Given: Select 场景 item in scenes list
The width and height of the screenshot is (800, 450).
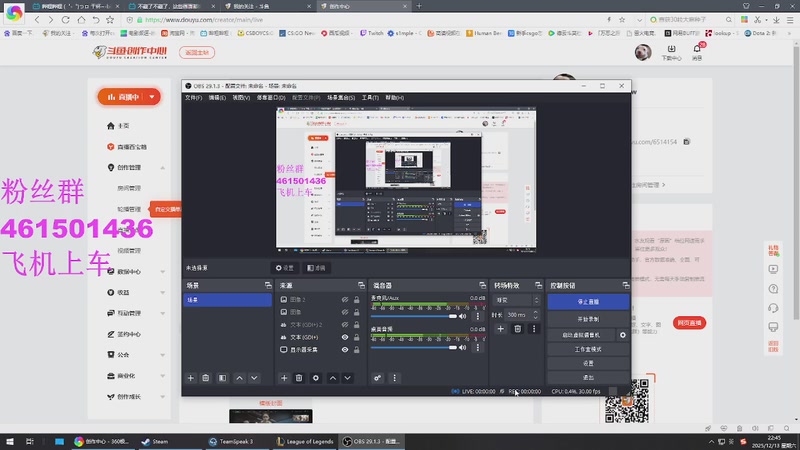Looking at the screenshot, I should pos(228,300).
